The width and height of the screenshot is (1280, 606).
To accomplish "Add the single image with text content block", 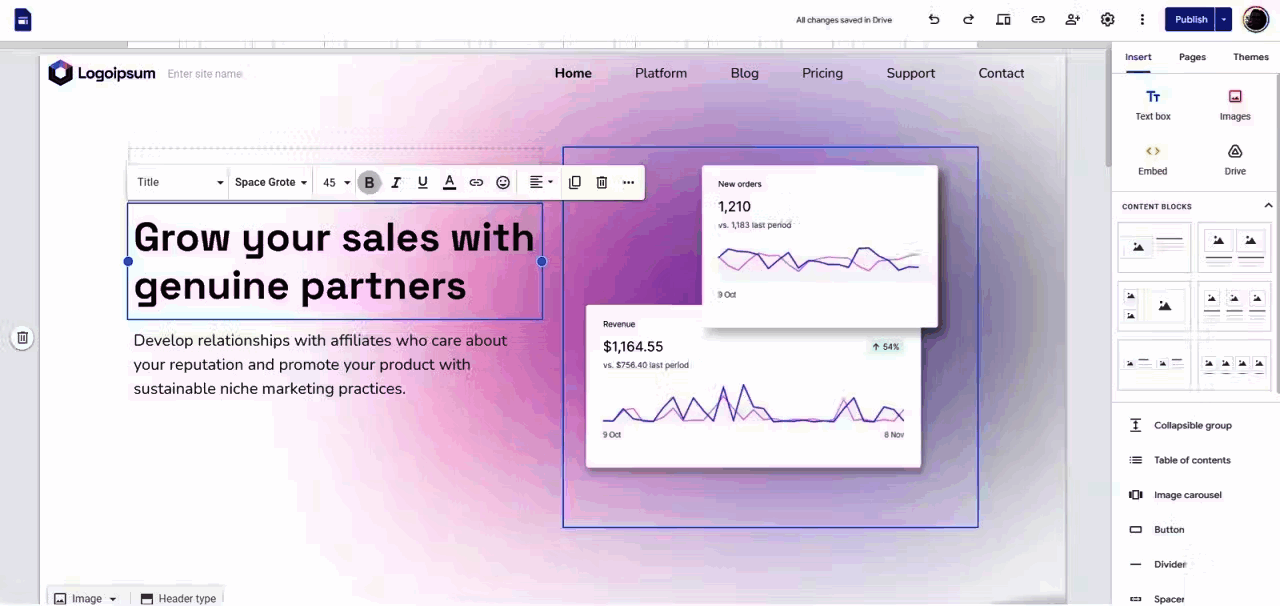I will (1154, 246).
